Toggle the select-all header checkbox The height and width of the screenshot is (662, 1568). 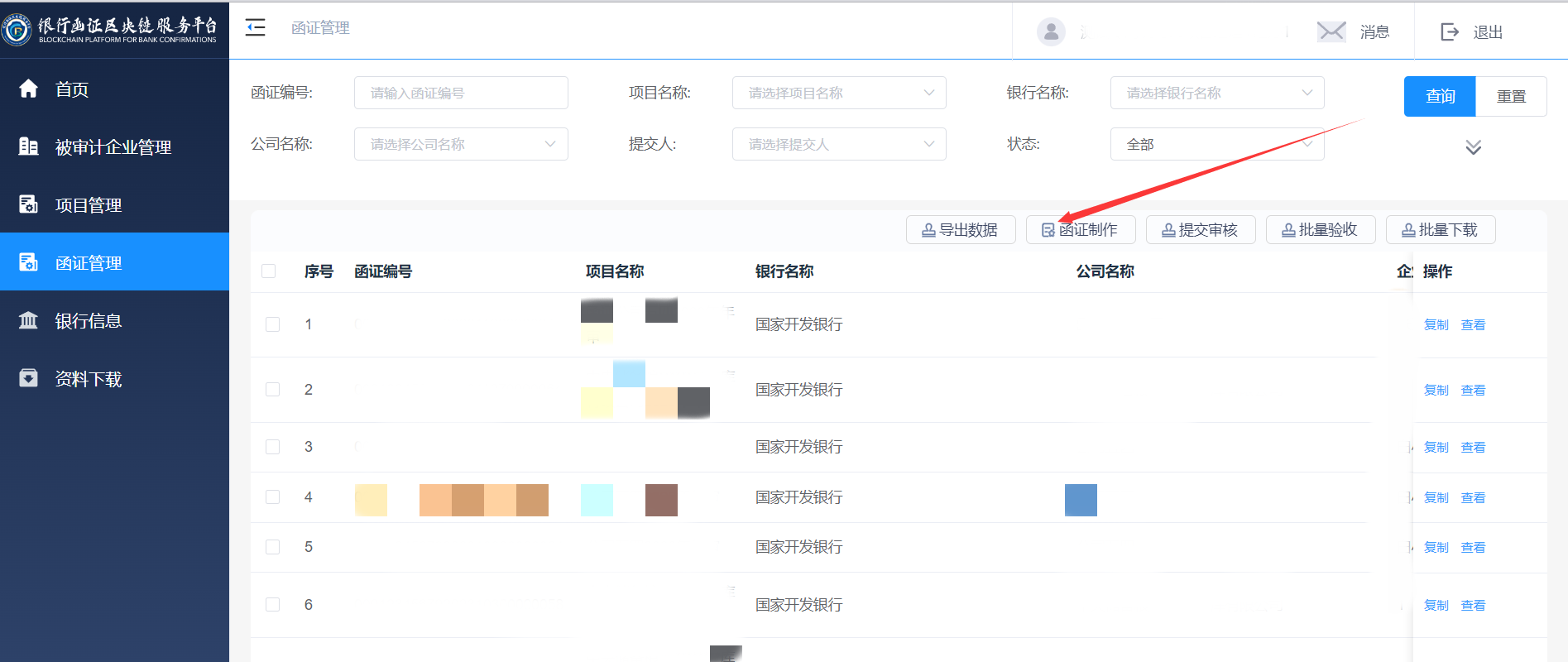268,271
